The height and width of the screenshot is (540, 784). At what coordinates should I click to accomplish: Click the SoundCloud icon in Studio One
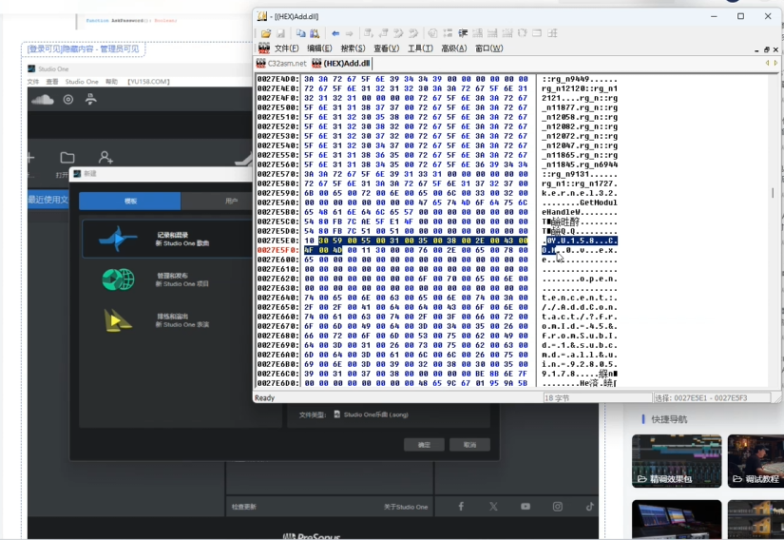click(42, 99)
